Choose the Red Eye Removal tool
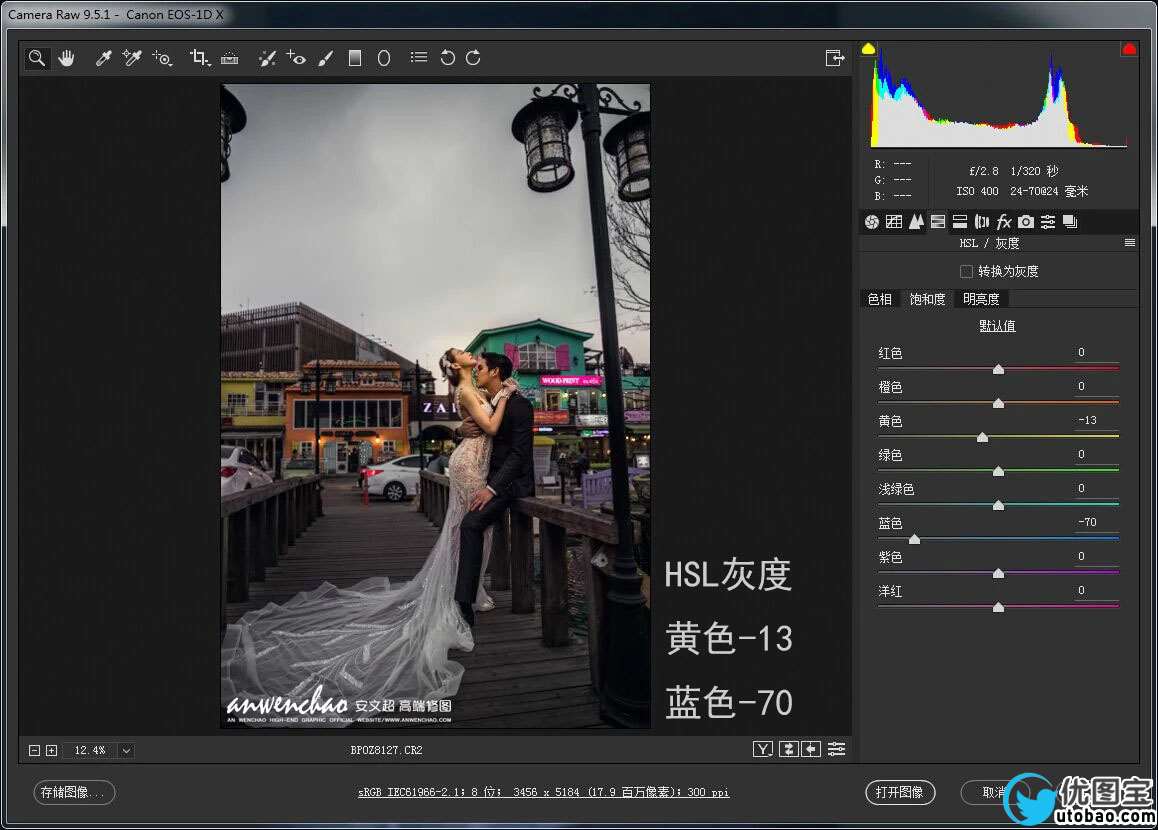Screen dimensions: 1158x830 [296, 58]
